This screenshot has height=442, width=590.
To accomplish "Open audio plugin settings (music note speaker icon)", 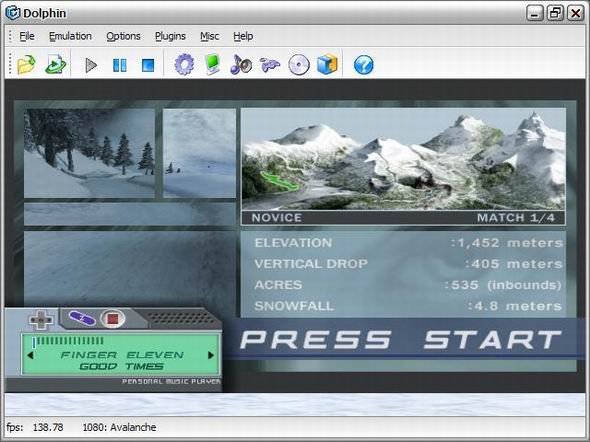I will (x=241, y=65).
